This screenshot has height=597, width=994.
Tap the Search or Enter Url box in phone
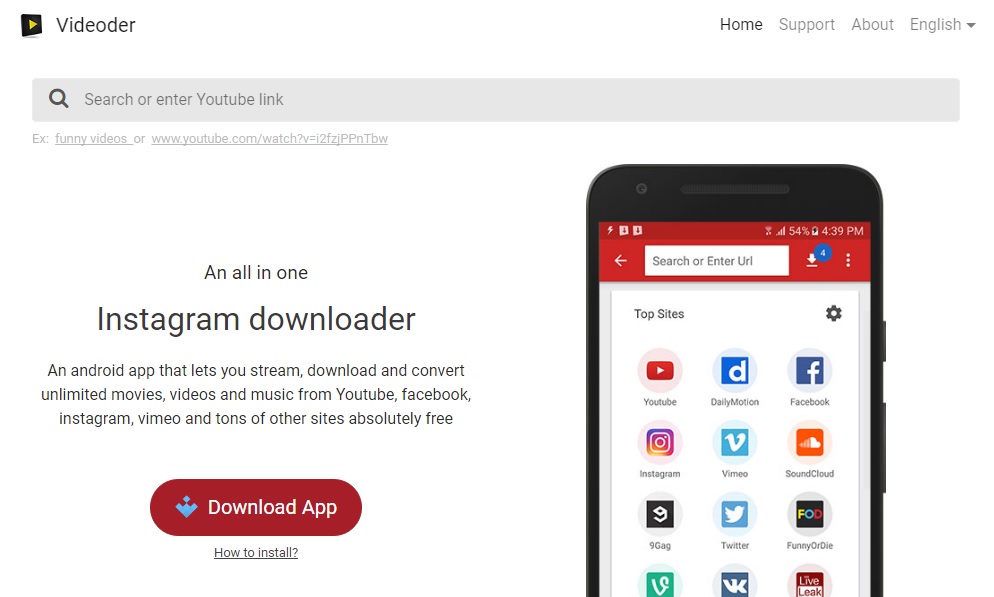click(716, 260)
